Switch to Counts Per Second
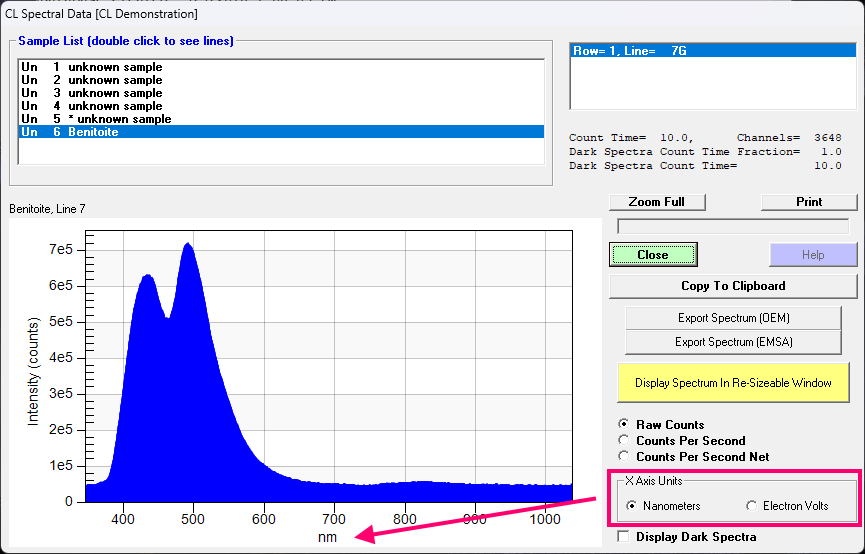The image size is (865, 554). (x=625, y=441)
